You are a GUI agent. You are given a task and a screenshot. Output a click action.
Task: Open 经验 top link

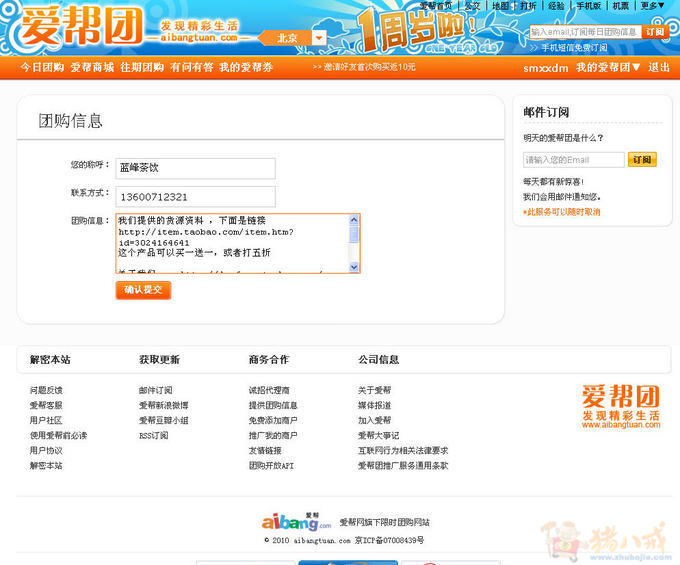click(x=556, y=6)
